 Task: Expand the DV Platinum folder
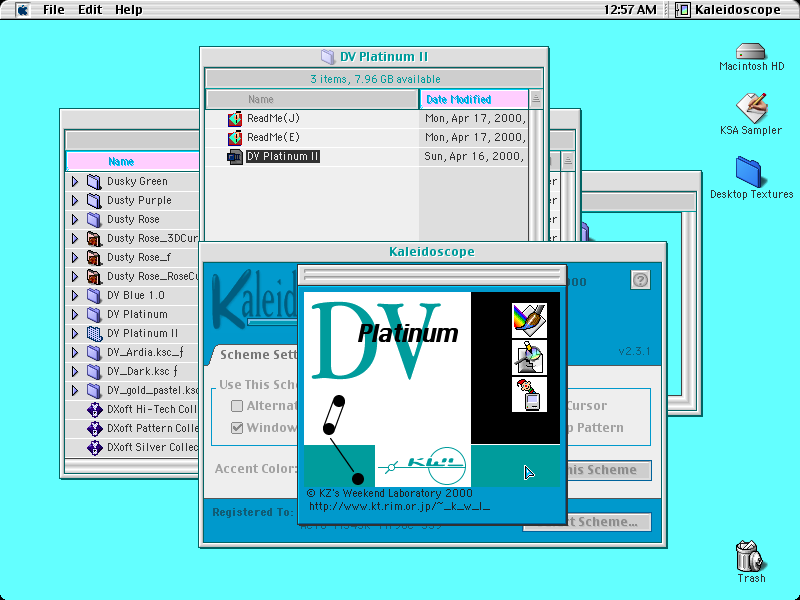(x=75, y=314)
